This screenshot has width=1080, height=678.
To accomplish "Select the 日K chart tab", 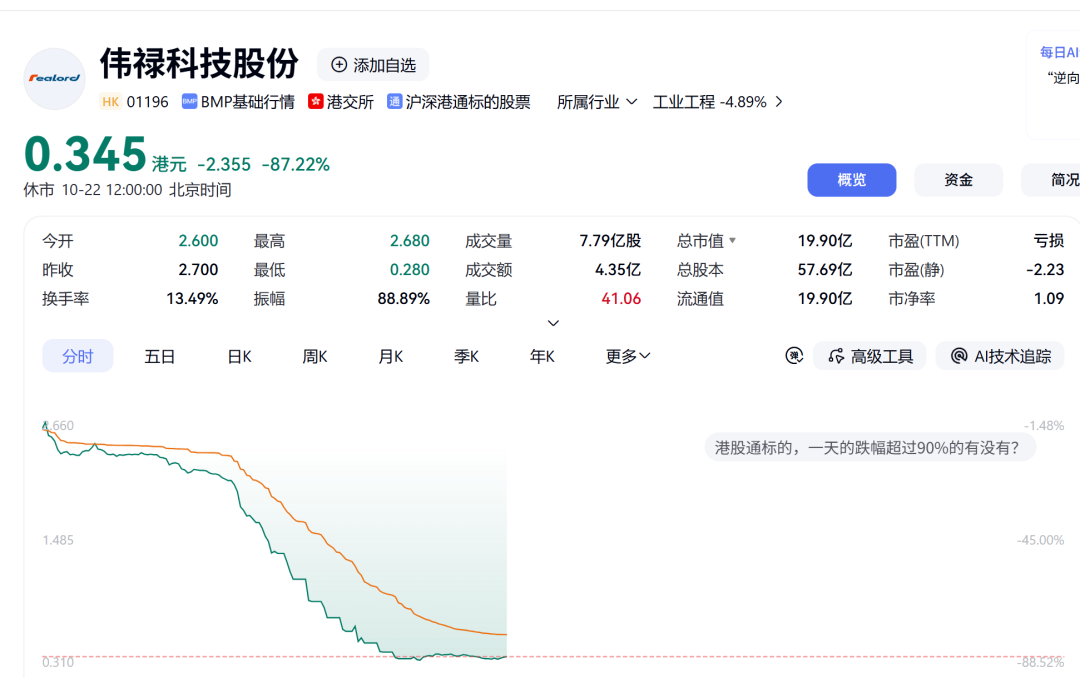I will tap(239, 356).
